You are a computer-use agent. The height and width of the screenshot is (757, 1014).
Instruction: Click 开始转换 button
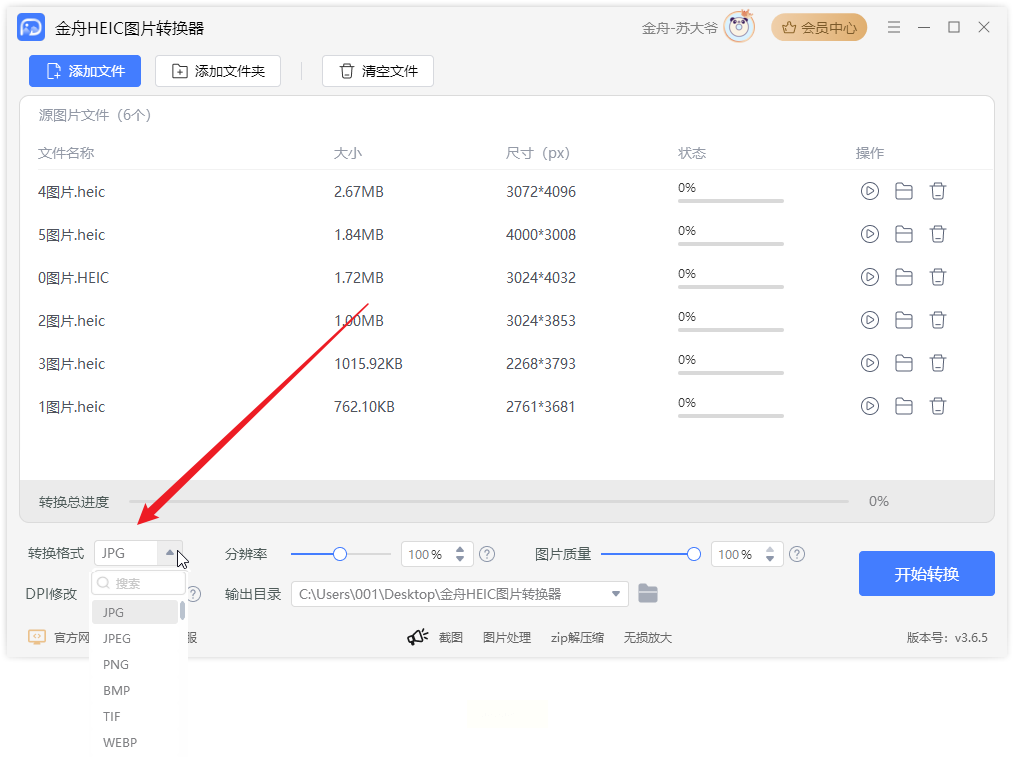click(926, 573)
